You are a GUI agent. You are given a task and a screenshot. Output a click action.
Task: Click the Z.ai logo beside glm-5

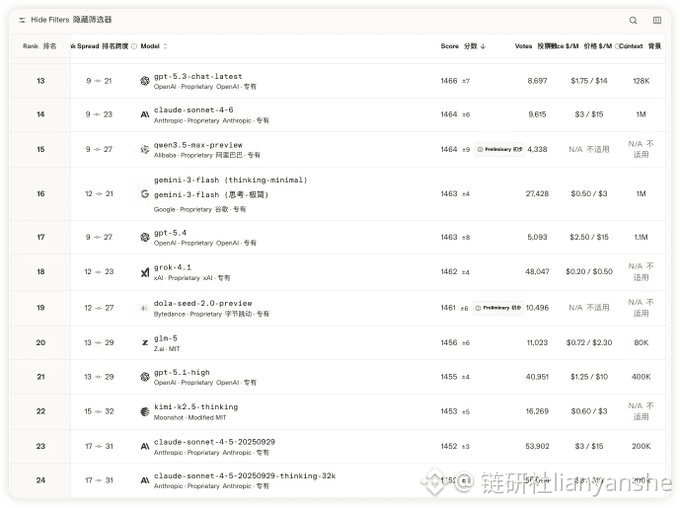pyautogui.click(x=145, y=343)
